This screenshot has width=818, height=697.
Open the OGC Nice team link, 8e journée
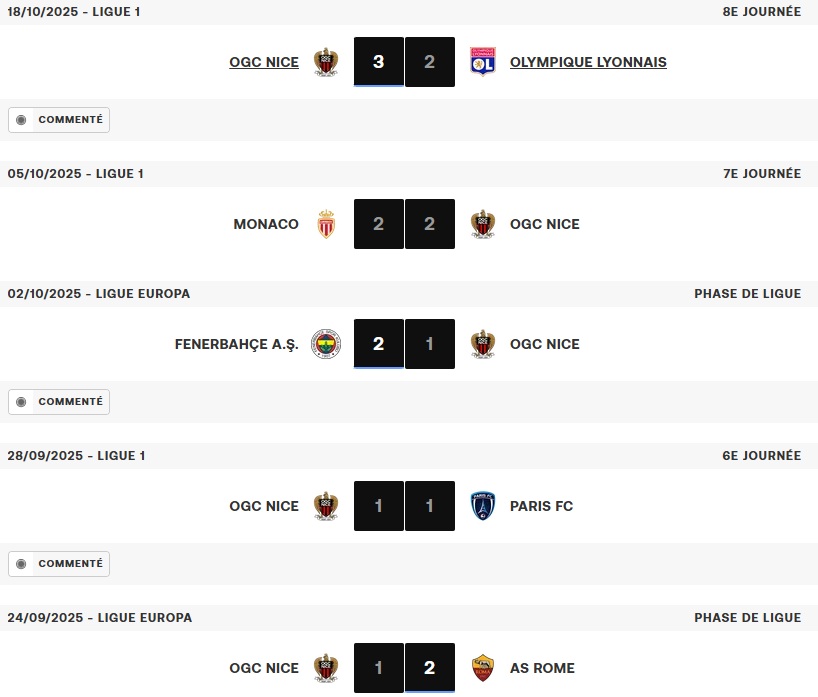264,62
